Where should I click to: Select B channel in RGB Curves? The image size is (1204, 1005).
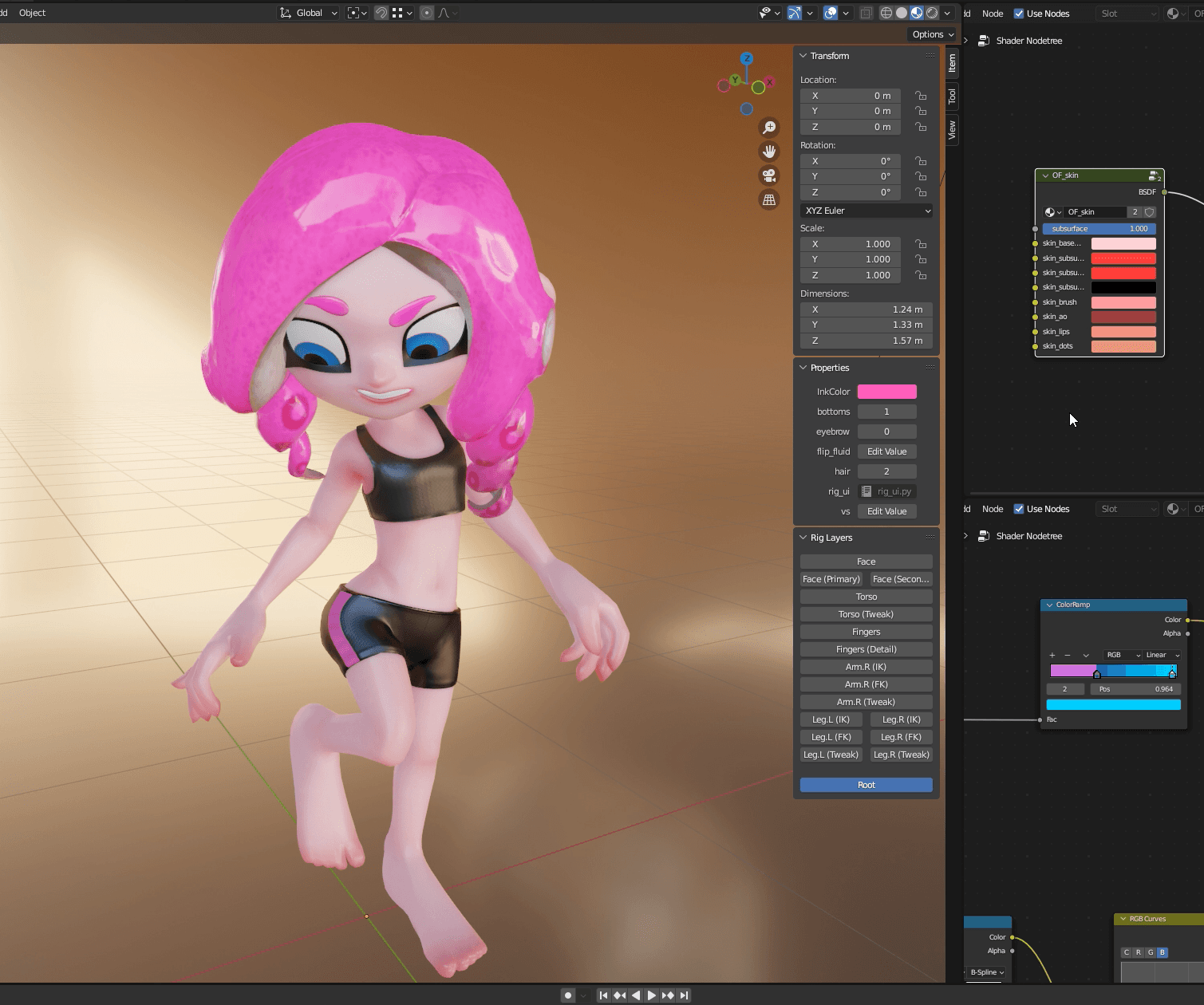coord(1163,952)
